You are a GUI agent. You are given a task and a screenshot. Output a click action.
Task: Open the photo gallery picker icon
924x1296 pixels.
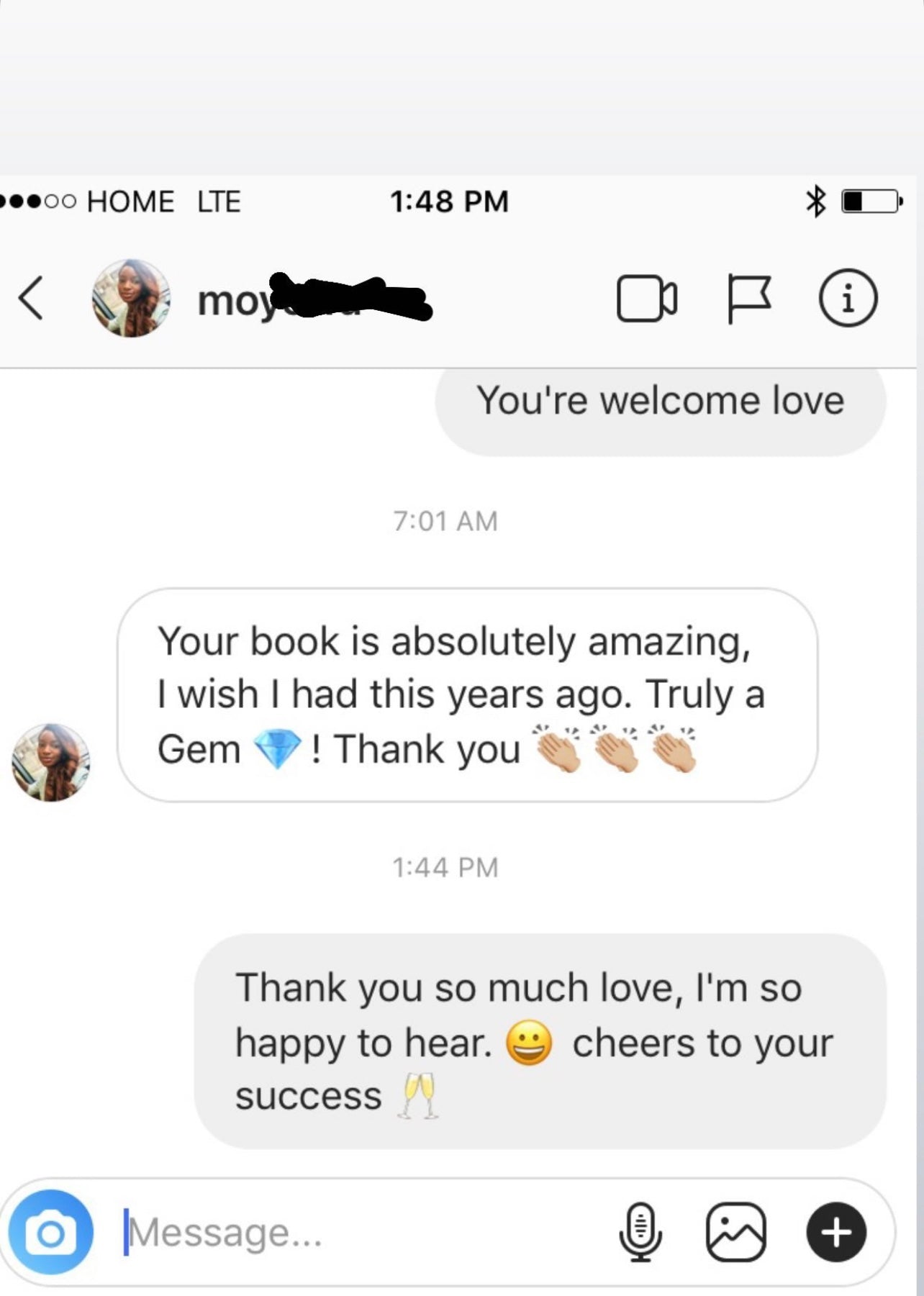coord(735,1232)
